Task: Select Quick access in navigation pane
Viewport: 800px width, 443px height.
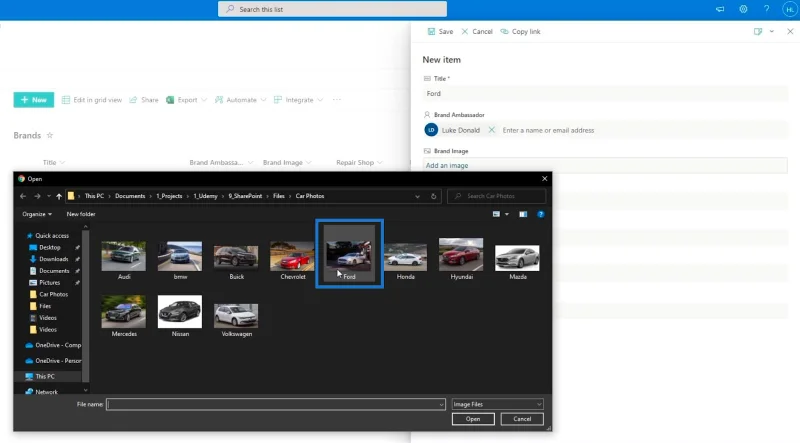Action: pyautogui.click(x=47, y=236)
